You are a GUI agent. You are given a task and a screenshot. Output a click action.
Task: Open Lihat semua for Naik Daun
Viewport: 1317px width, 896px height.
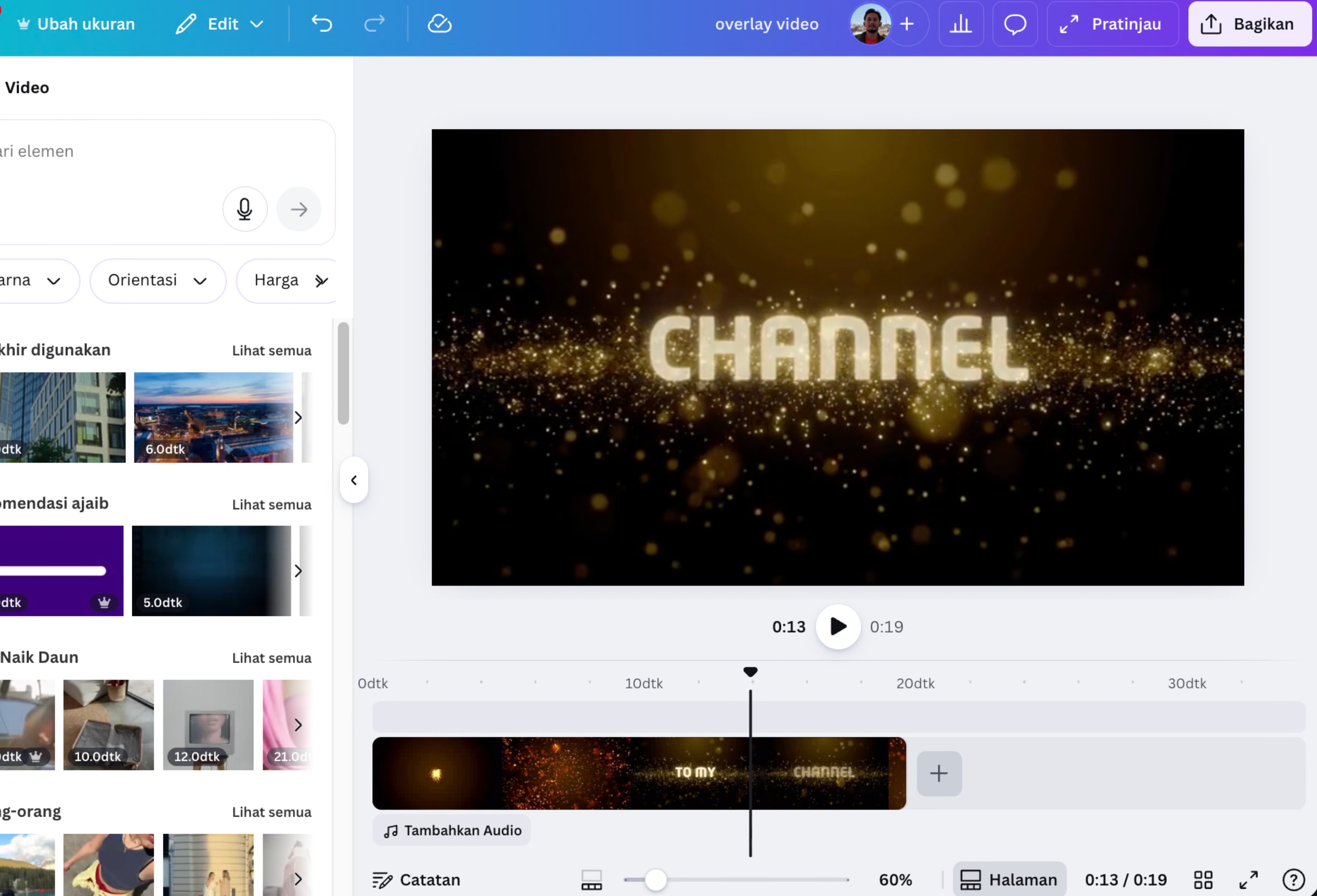click(x=271, y=658)
